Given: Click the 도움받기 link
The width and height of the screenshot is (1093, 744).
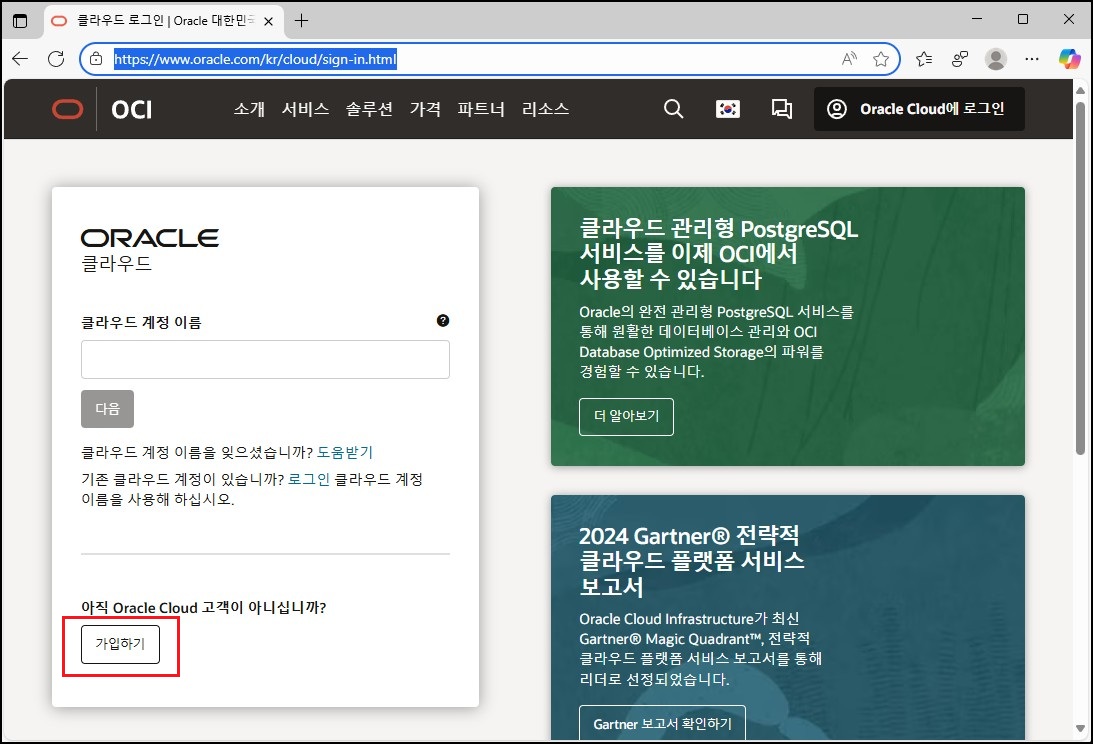Looking at the screenshot, I should (x=345, y=453).
